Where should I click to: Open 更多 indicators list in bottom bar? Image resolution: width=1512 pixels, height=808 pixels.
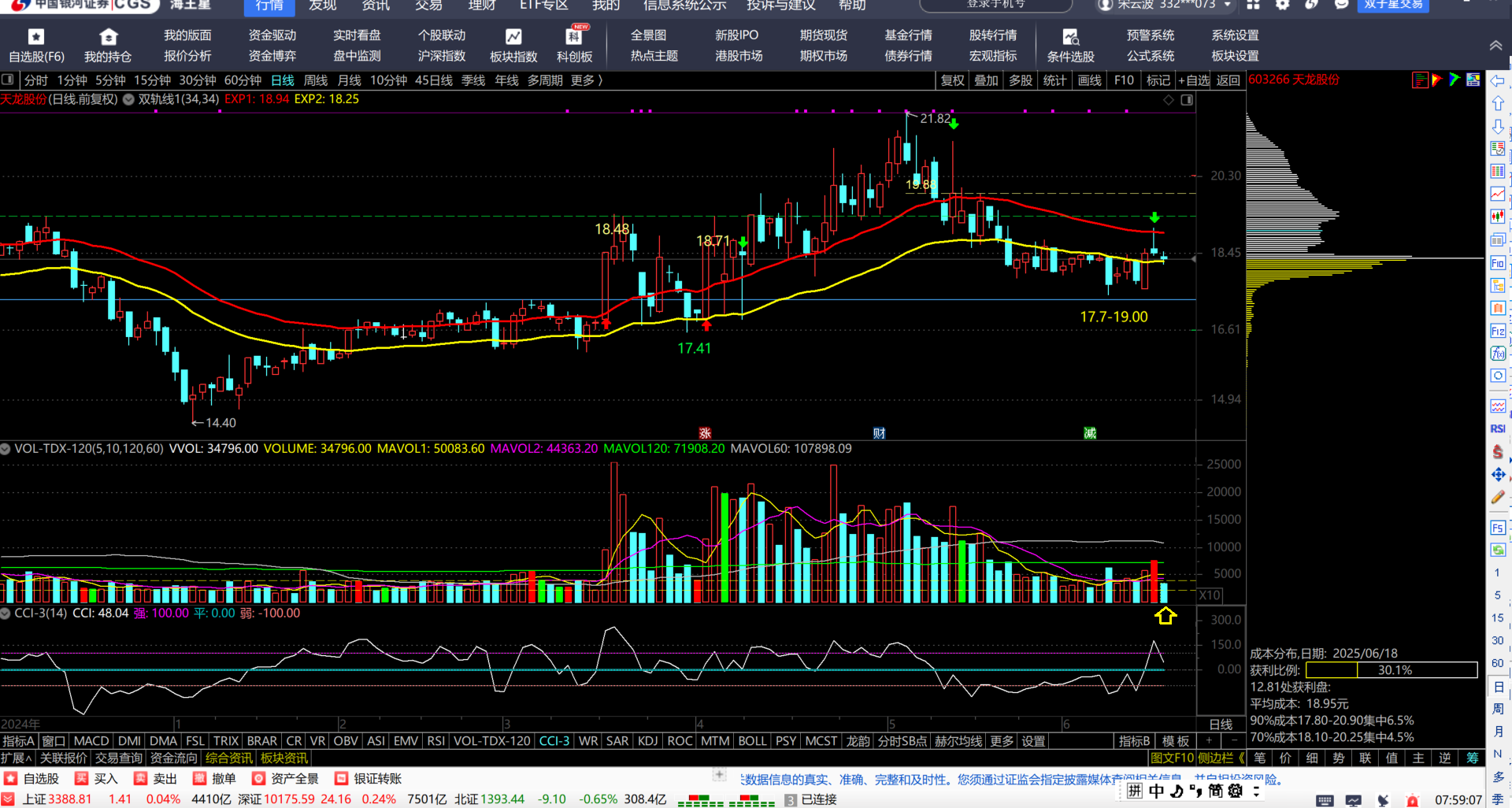[1002, 741]
